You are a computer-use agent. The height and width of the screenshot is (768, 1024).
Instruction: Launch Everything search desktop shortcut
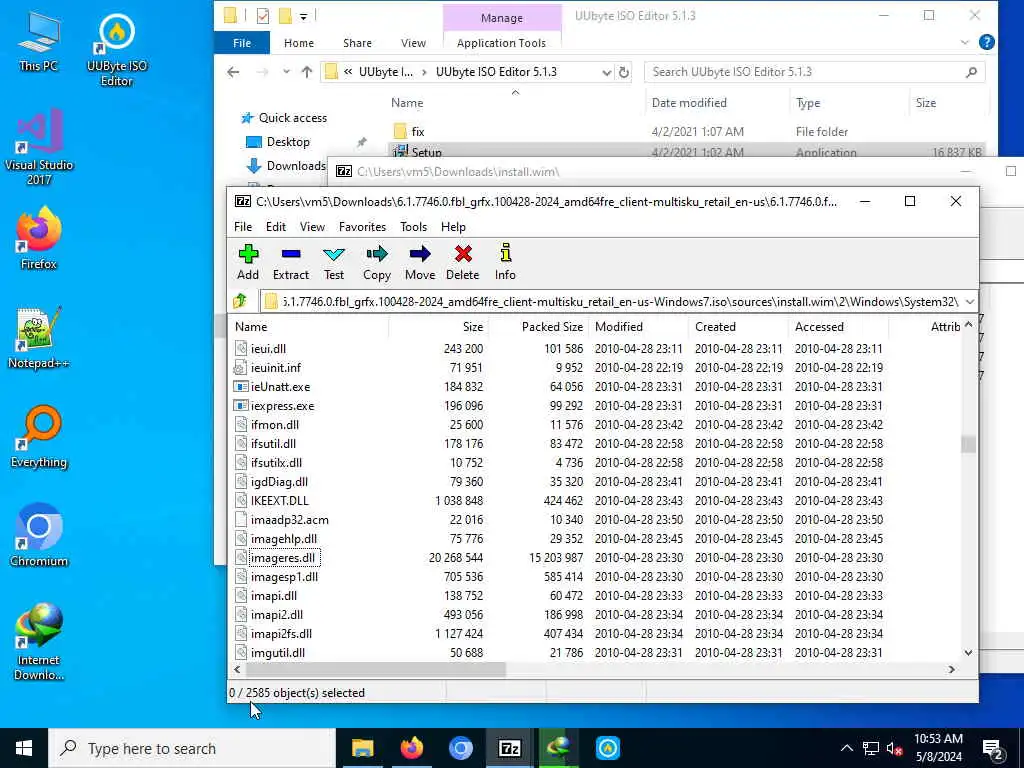(39, 437)
